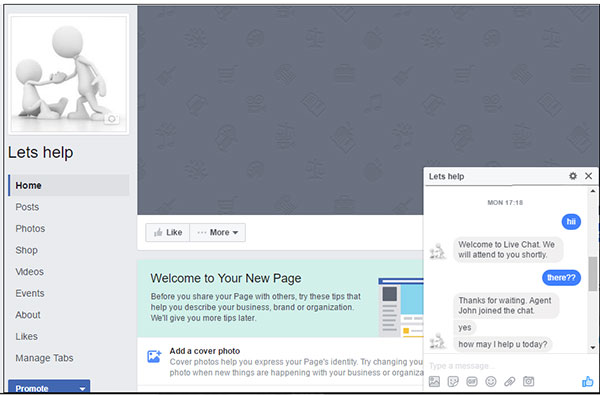
Task: Click the Welcome to Your New Page heading
Action: tap(226, 278)
